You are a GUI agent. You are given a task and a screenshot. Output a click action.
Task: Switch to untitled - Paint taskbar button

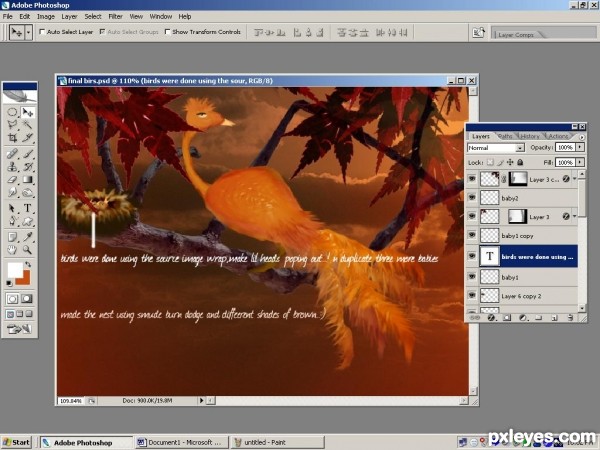277,442
